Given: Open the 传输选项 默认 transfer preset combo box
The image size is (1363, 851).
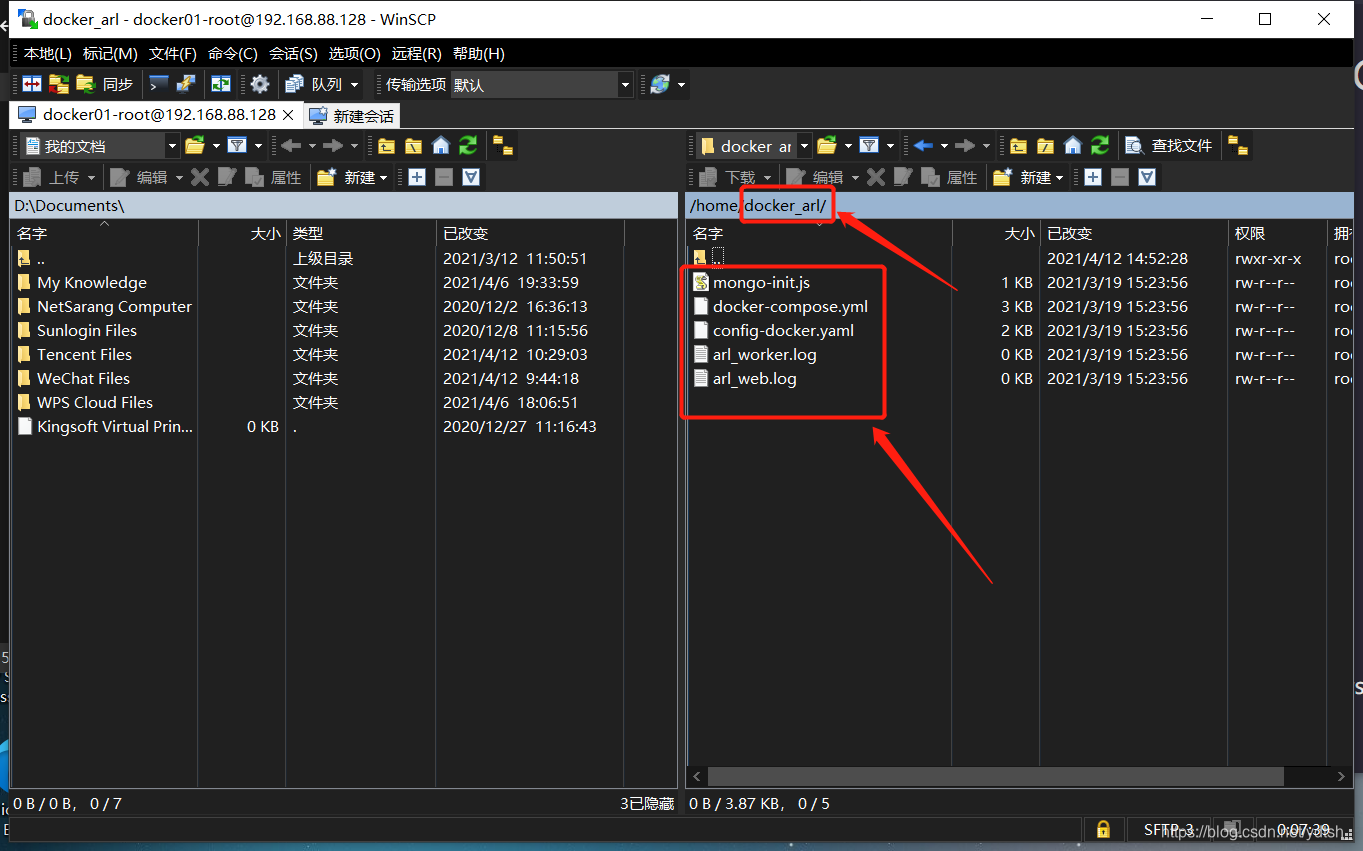Looking at the screenshot, I should (x=541, y=85).
